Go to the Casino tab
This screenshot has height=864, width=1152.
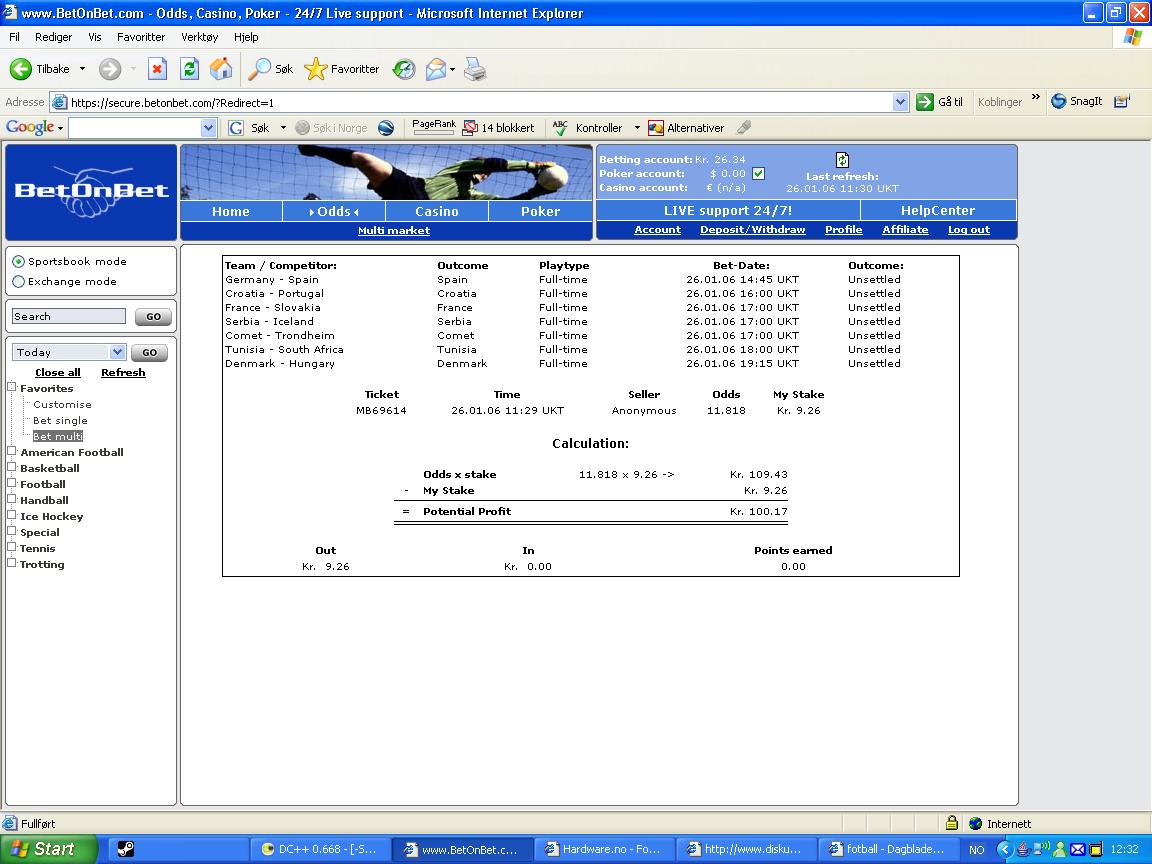point(436,212)
